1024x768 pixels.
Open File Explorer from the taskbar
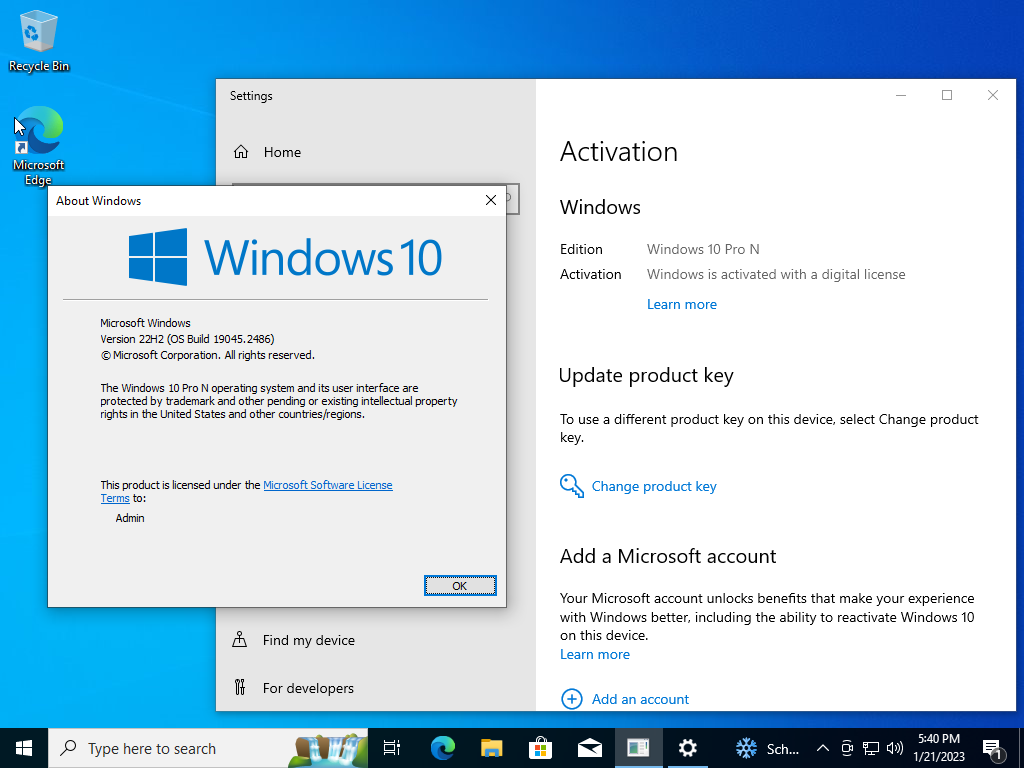[x=492, y=748]
